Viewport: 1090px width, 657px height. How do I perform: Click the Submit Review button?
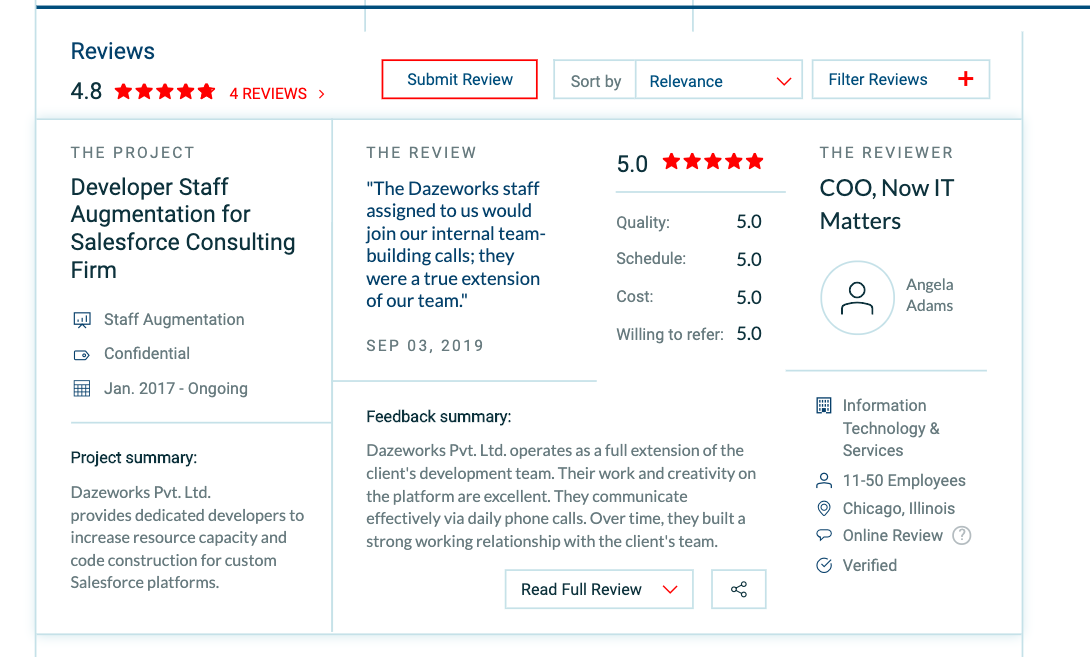(459, 79)
